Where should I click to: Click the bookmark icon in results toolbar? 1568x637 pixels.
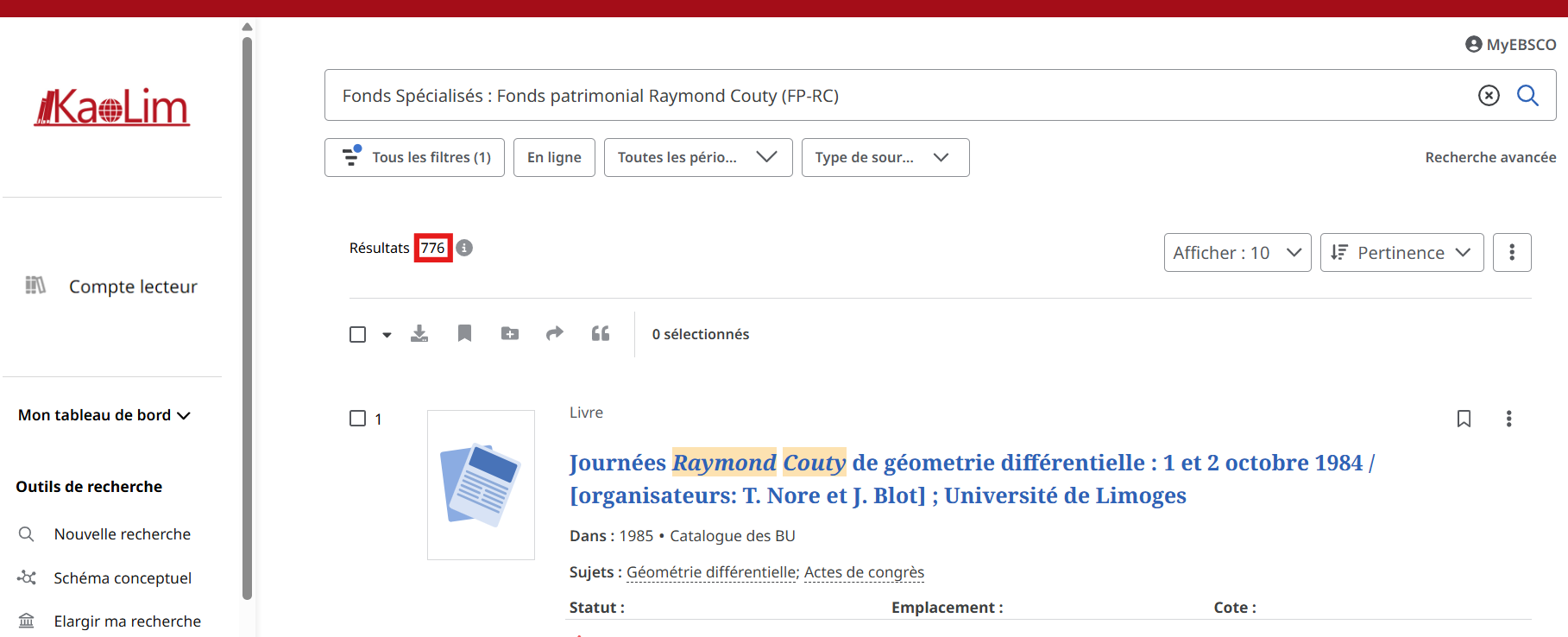click(x=464, y=333)
